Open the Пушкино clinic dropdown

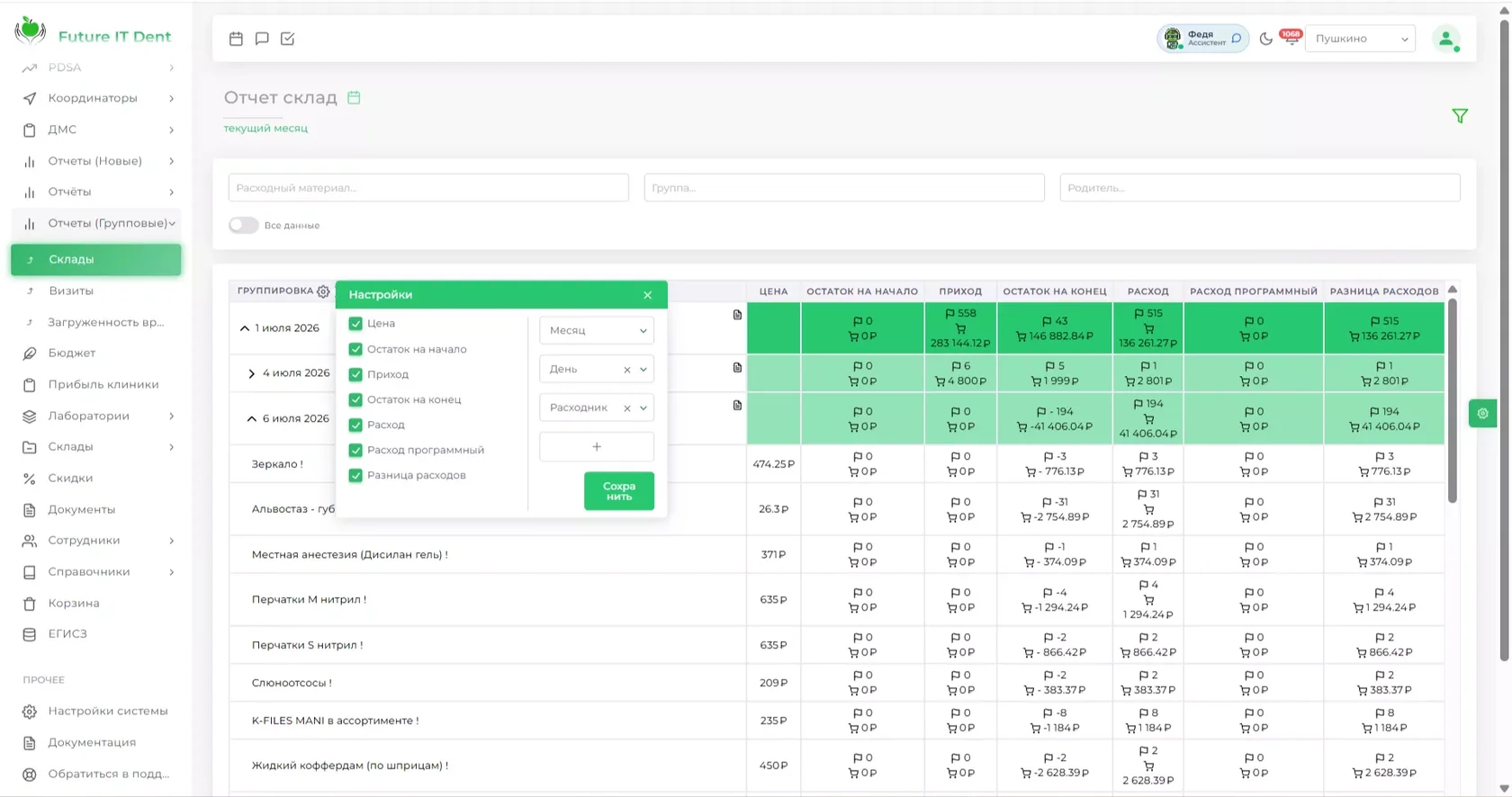1360,39
